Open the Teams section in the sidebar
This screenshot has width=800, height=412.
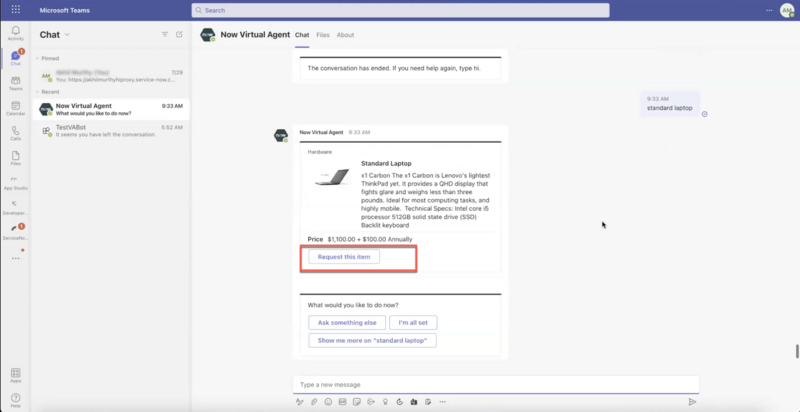point(15,83)
